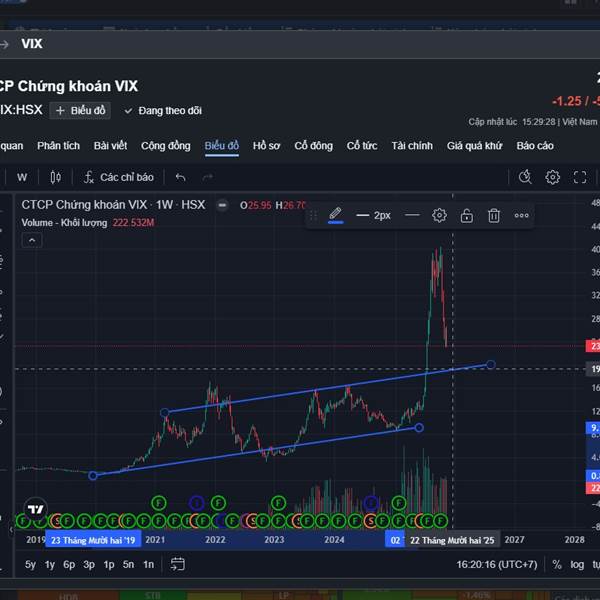Viewport: 600px width, 600px height.
Task: Select lower trend line's left endpoint handle
Action: (x=93, y=476)
